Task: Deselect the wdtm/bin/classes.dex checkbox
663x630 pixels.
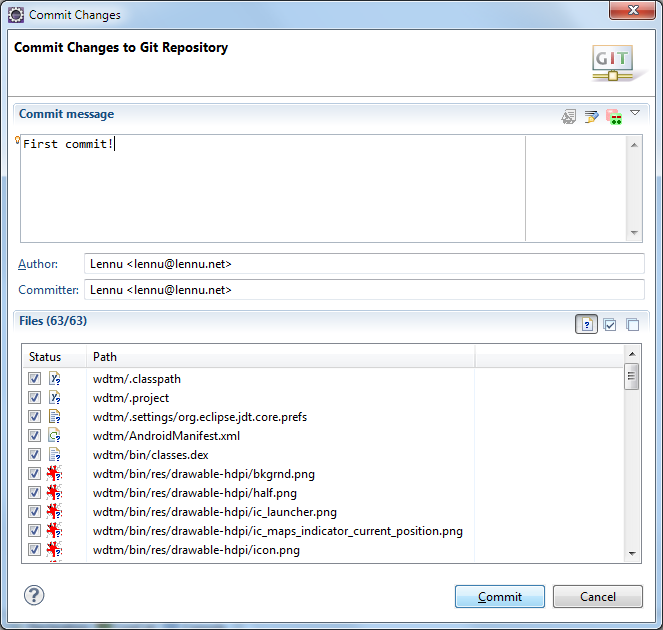Action: 34,455
